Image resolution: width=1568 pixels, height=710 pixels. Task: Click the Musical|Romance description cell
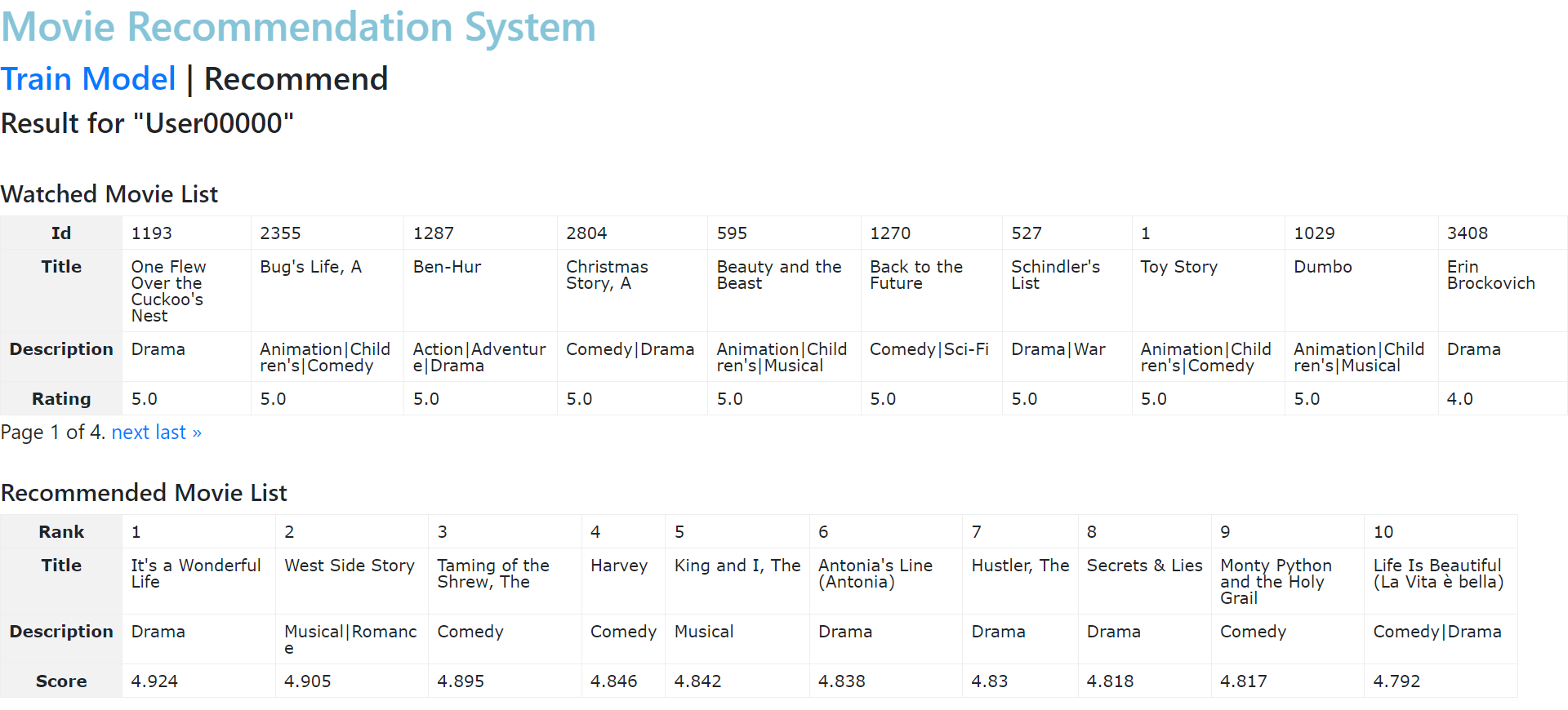pos(350,640)
